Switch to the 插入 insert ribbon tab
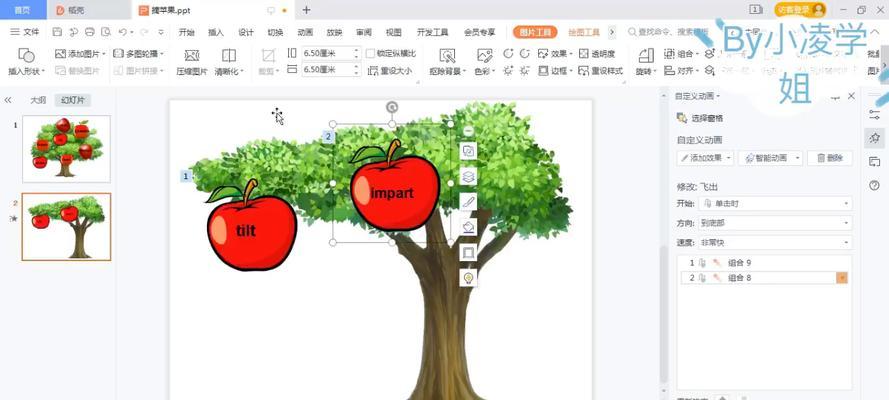The height and width of the screenshot is (400, 889). coord(216,32)
